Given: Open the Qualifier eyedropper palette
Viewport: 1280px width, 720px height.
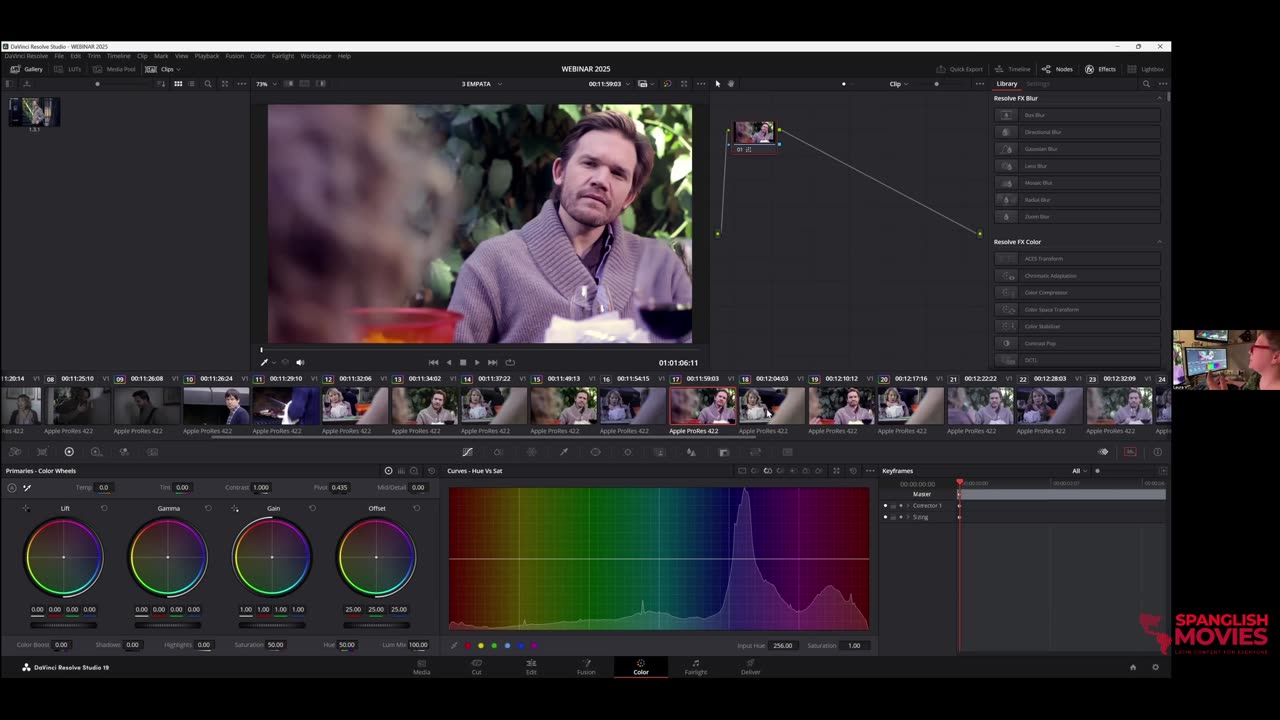Looking at the screenshot, I should coord(563,452).
